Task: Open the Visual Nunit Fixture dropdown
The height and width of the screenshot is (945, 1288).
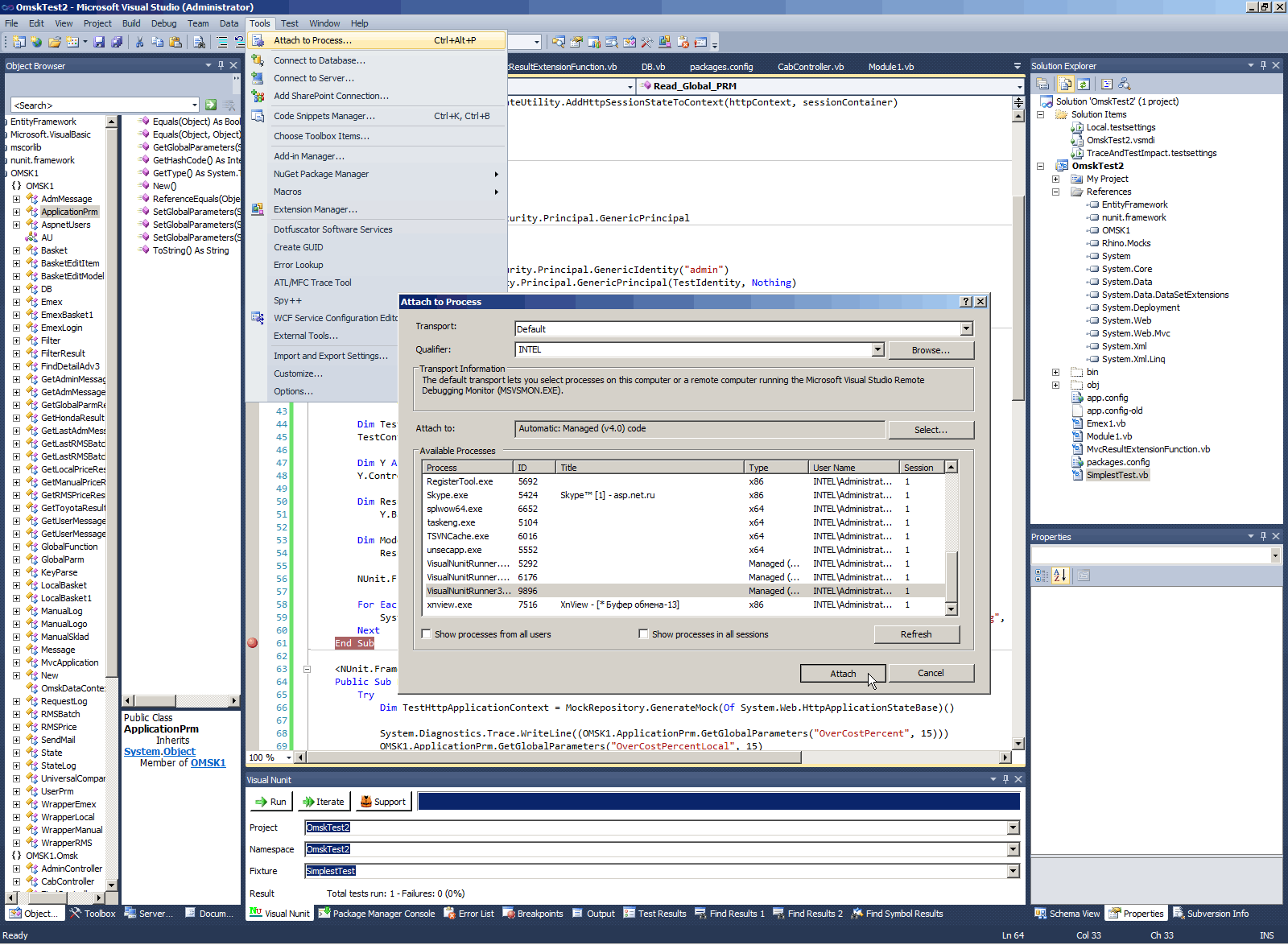Action: click(1013, 871)
